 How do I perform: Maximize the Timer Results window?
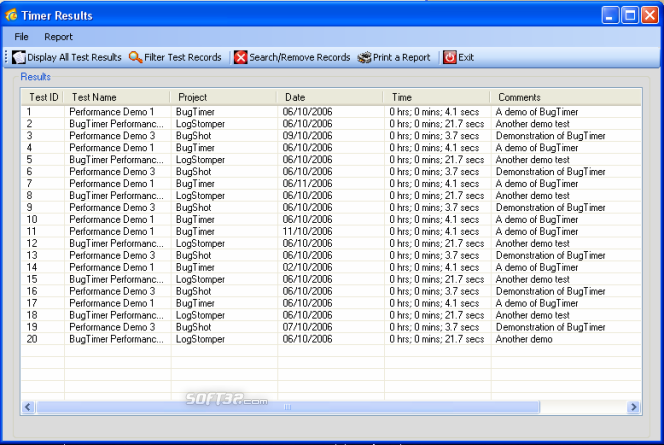[x=630, y=16]
